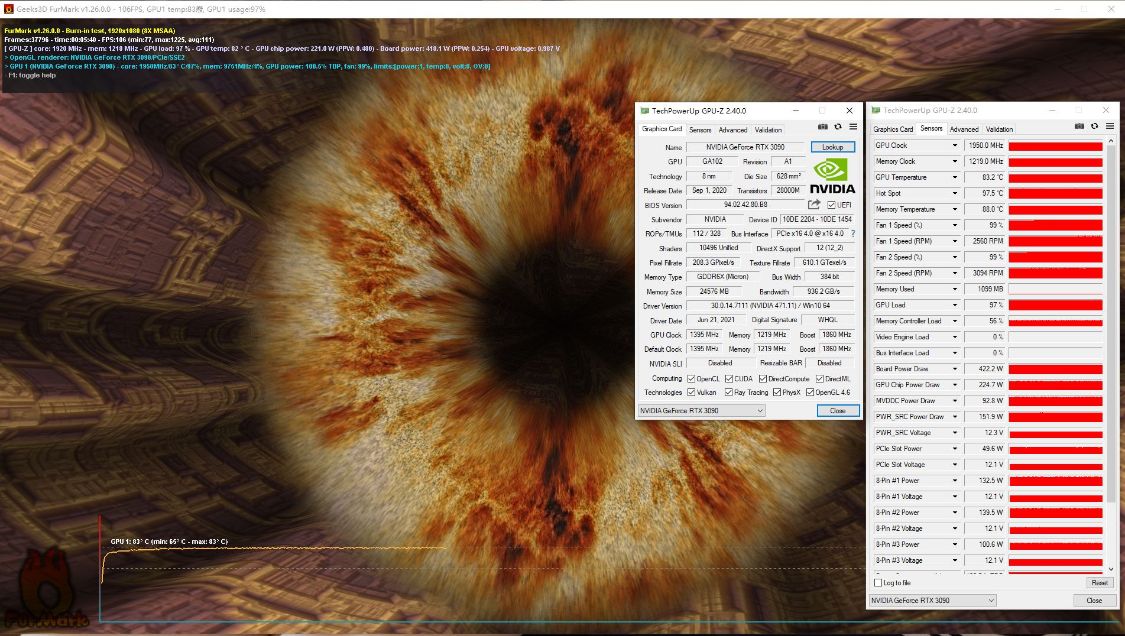The width and height of the screenshot is (1125, 636).
Task: Click the scrollbar down arrow in Sensors window
Action: 1111,569
